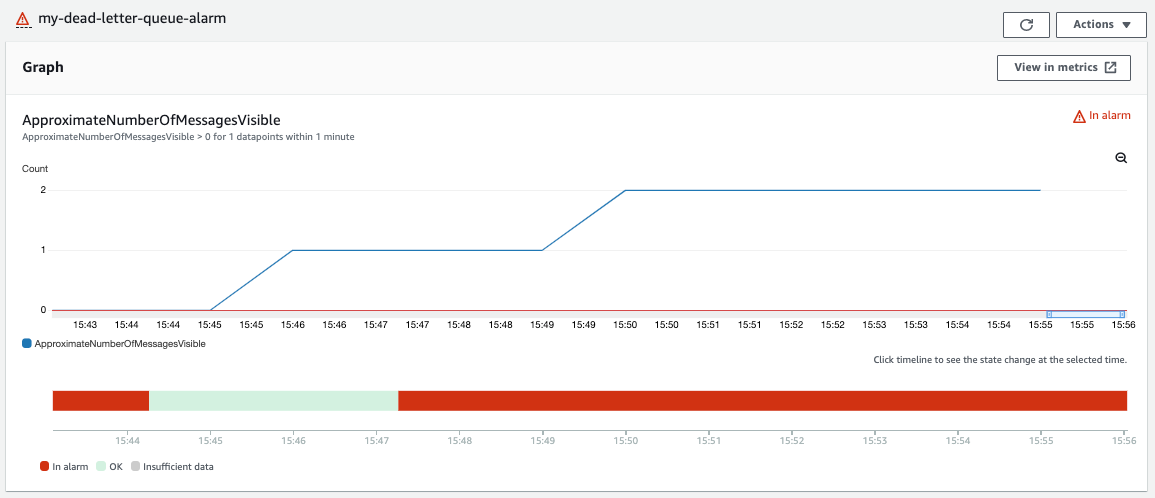Viewport: 1155px width, 498px height.
Task: Click the alarm warning icon beside the alarm title
Action: (23, 20)
